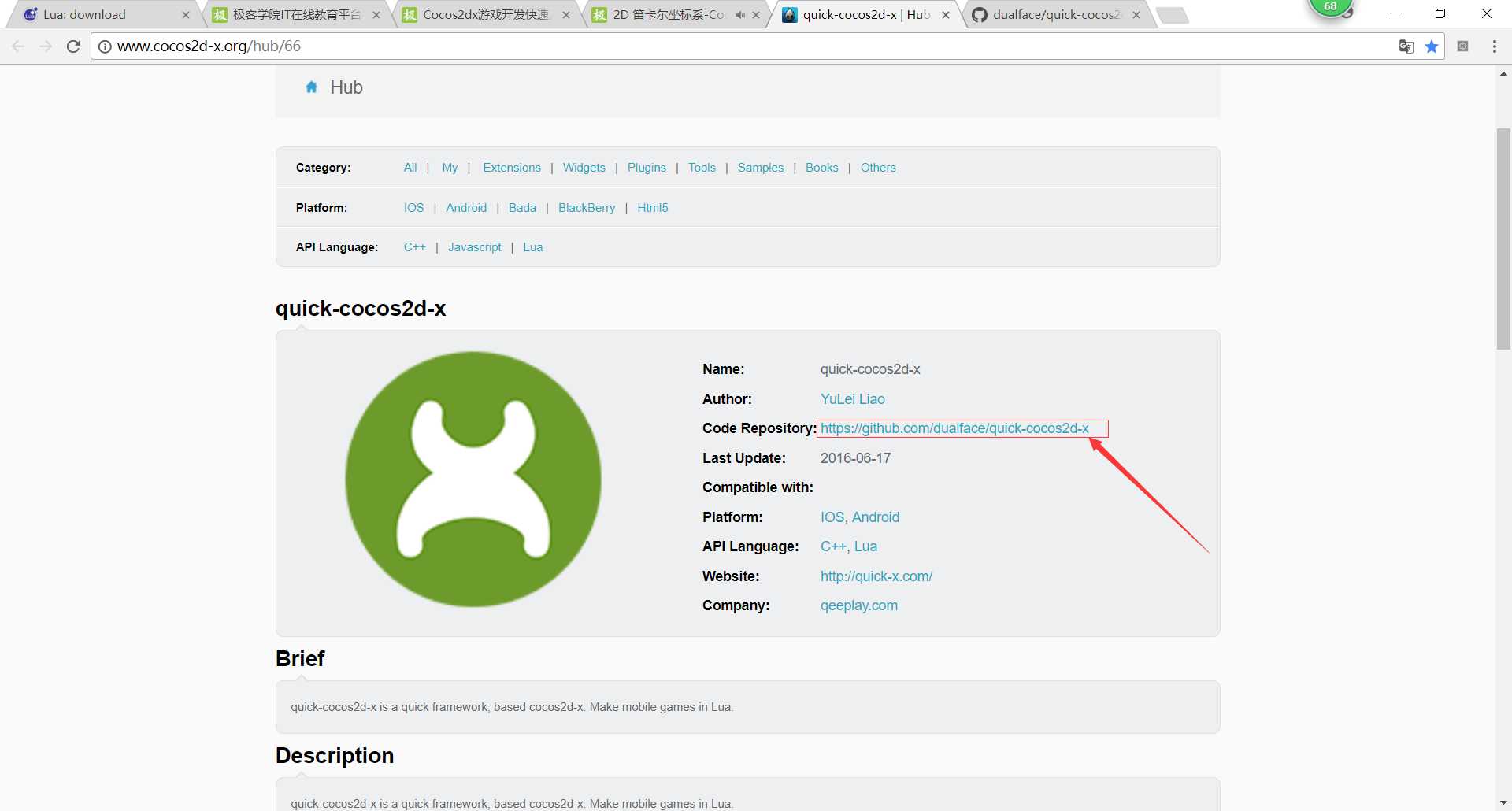The width and height of the screenshot is (1512, 811).
Task: Open the Others category
Action: pos(878,168)
